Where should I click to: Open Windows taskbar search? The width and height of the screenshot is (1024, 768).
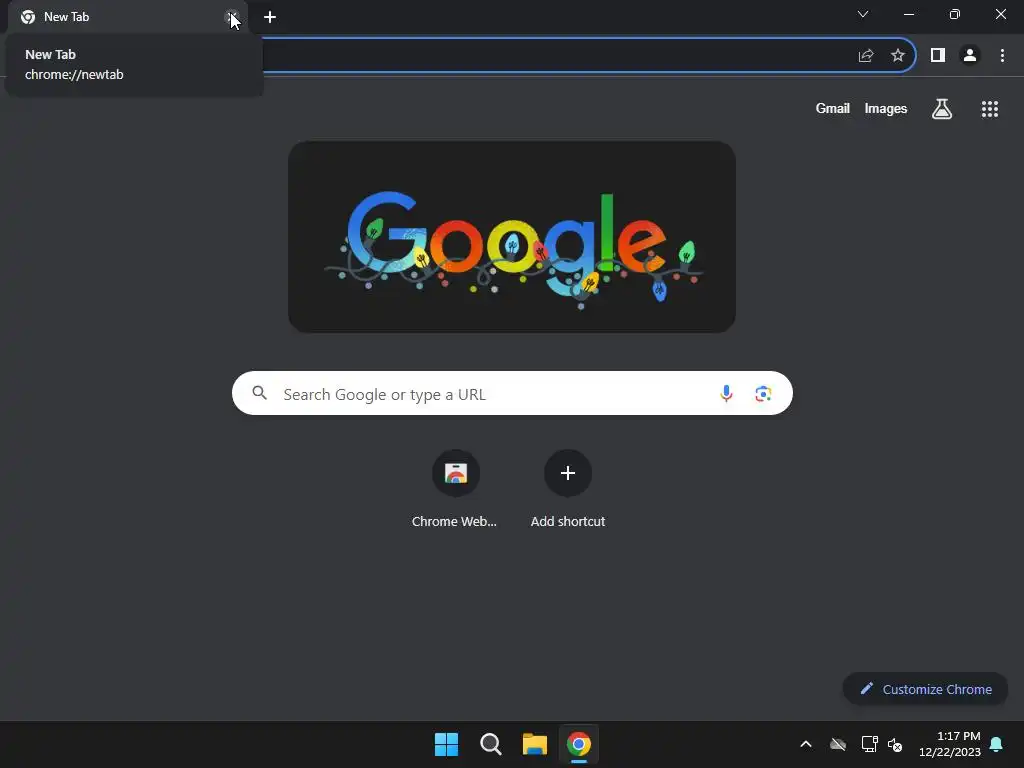click(490, 744)
